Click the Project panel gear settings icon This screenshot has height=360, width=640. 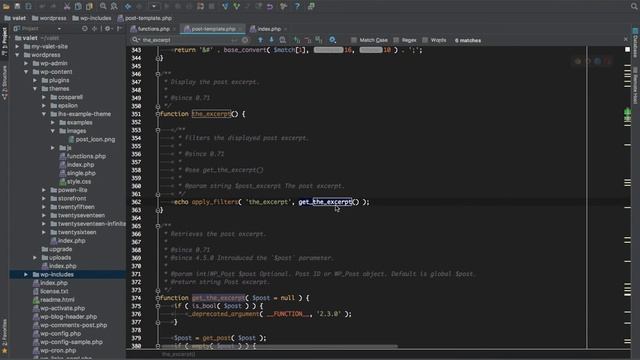click(107, 29)
